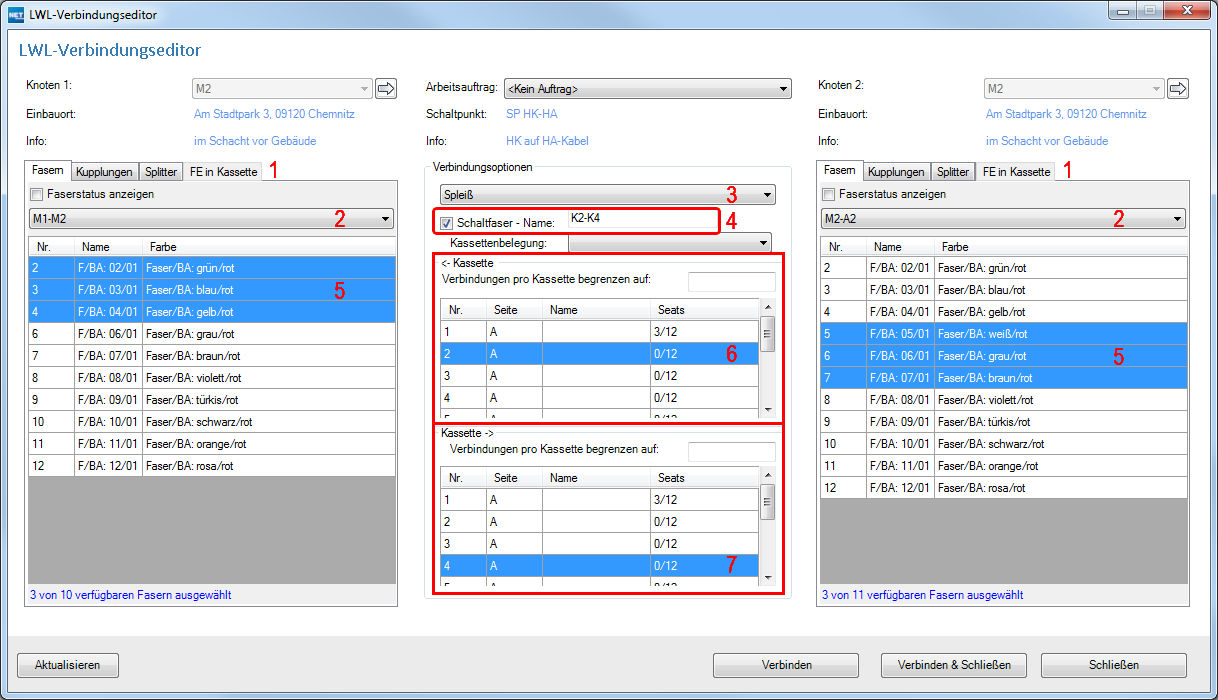Select lower Kassette row 1 with 3/12 seats

click(600, 500)
